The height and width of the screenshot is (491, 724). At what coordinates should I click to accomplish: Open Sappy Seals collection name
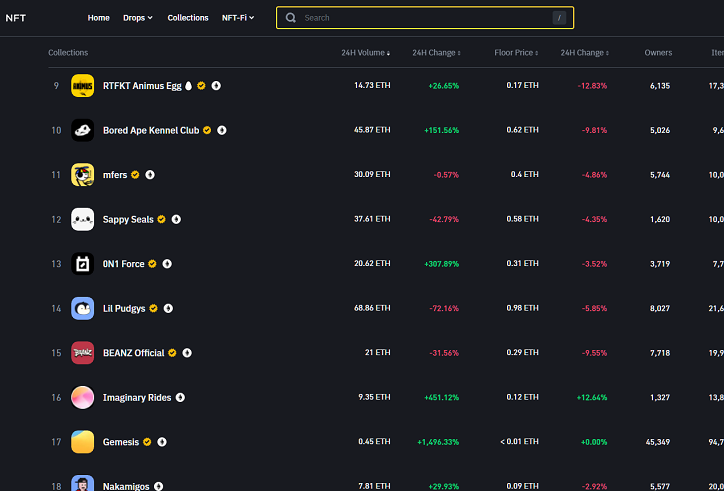click(128, 219)
